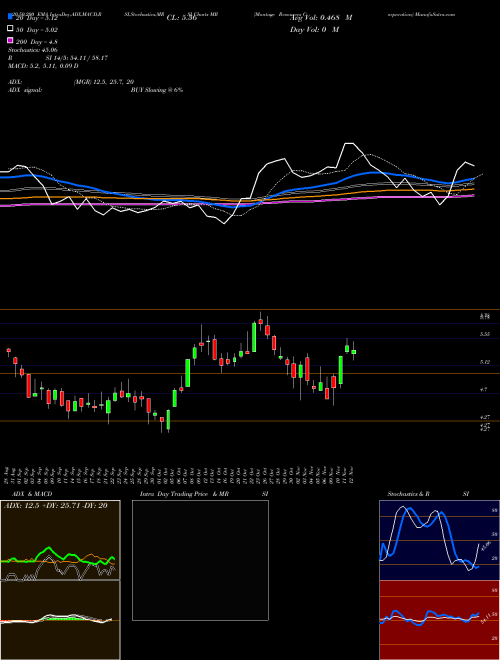Open the empty Intra Day Trading Price panel
Image resolution: width=500 pixels, height=660 pixels.
(x=200, y=560)
